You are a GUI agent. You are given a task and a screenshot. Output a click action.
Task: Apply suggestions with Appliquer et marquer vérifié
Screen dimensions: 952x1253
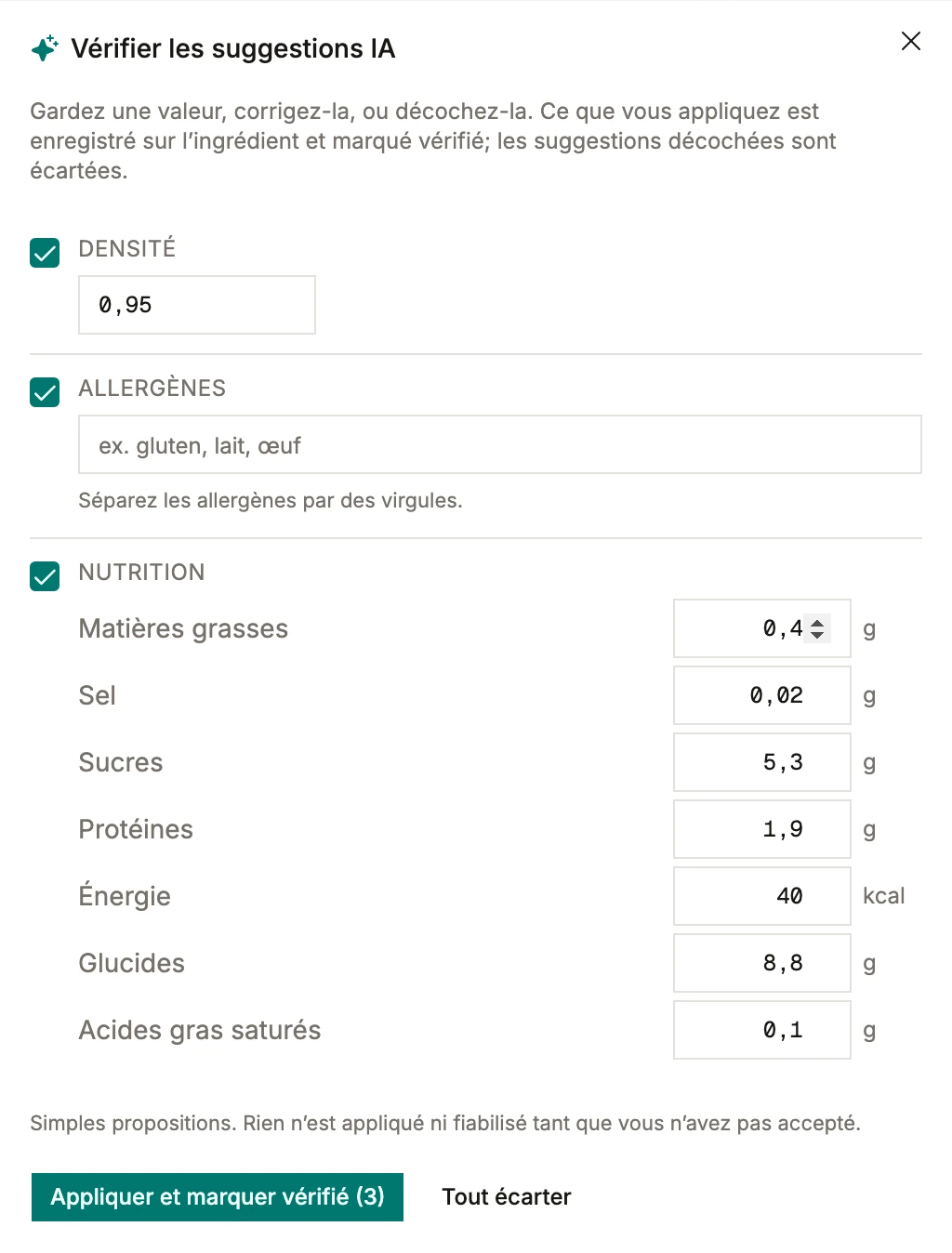[x=218, y=1197]
